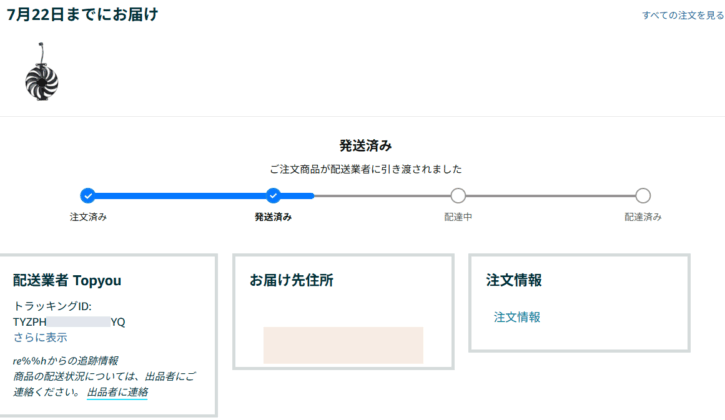The width and height of the screenshot is (725, 420).
Task: Click the 配送業者 Topyou heading
Action: (x=67, y=281)
